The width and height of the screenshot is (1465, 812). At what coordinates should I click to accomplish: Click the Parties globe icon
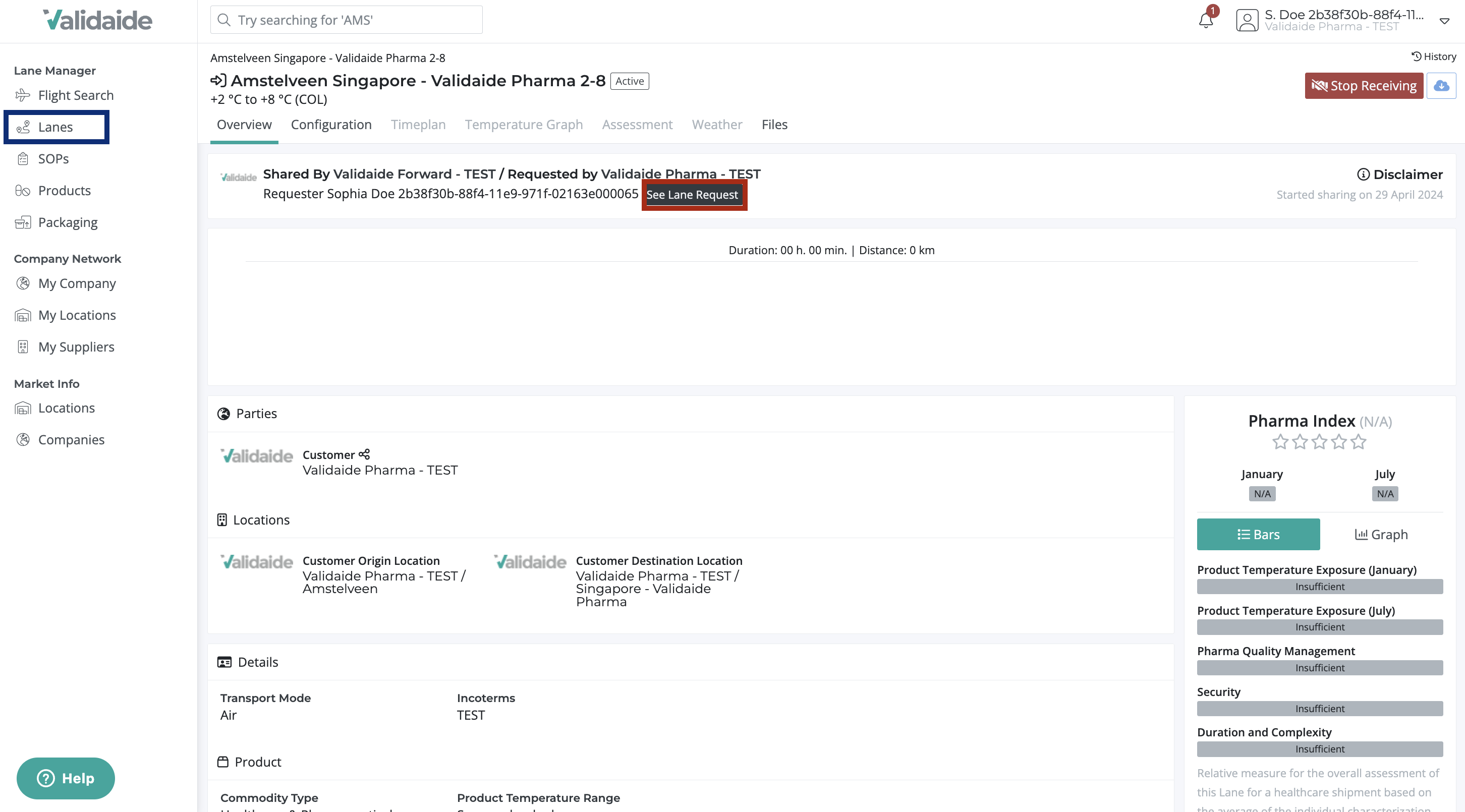pyautogui.click(x=223, y=414)
